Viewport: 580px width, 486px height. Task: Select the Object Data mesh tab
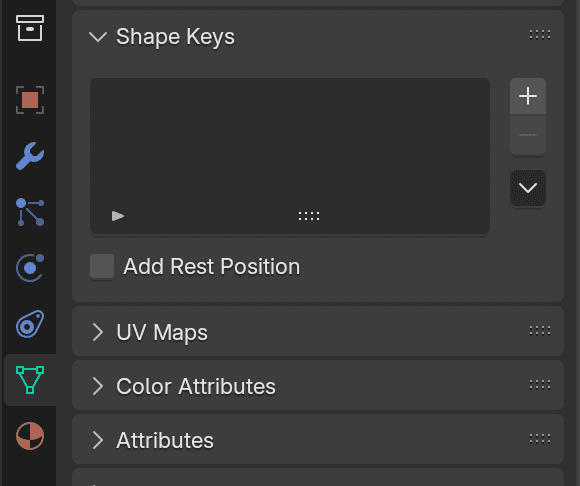[30, 380]
